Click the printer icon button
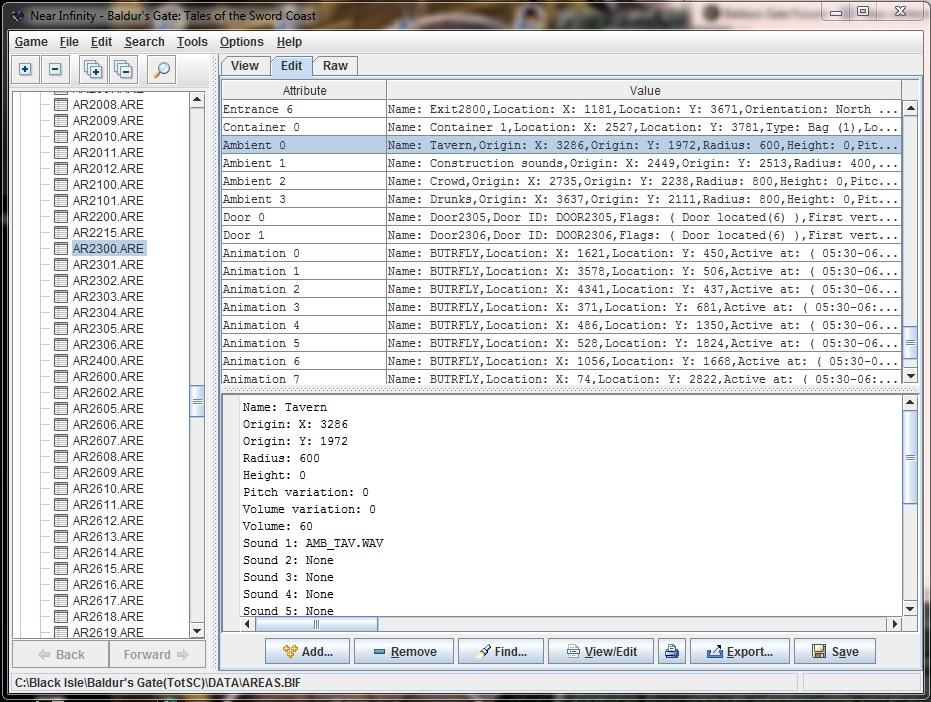 [672, 652]
